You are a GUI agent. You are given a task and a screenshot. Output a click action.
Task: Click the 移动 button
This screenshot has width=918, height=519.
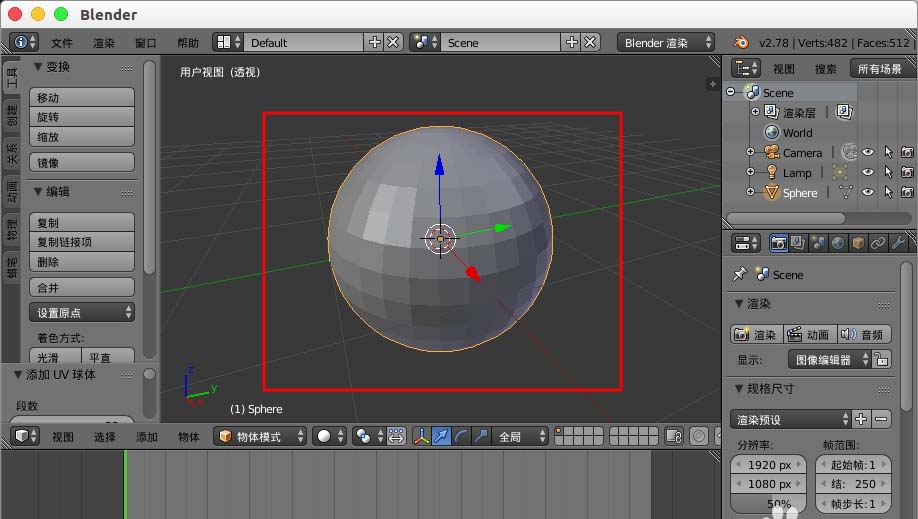click(82, 97)
